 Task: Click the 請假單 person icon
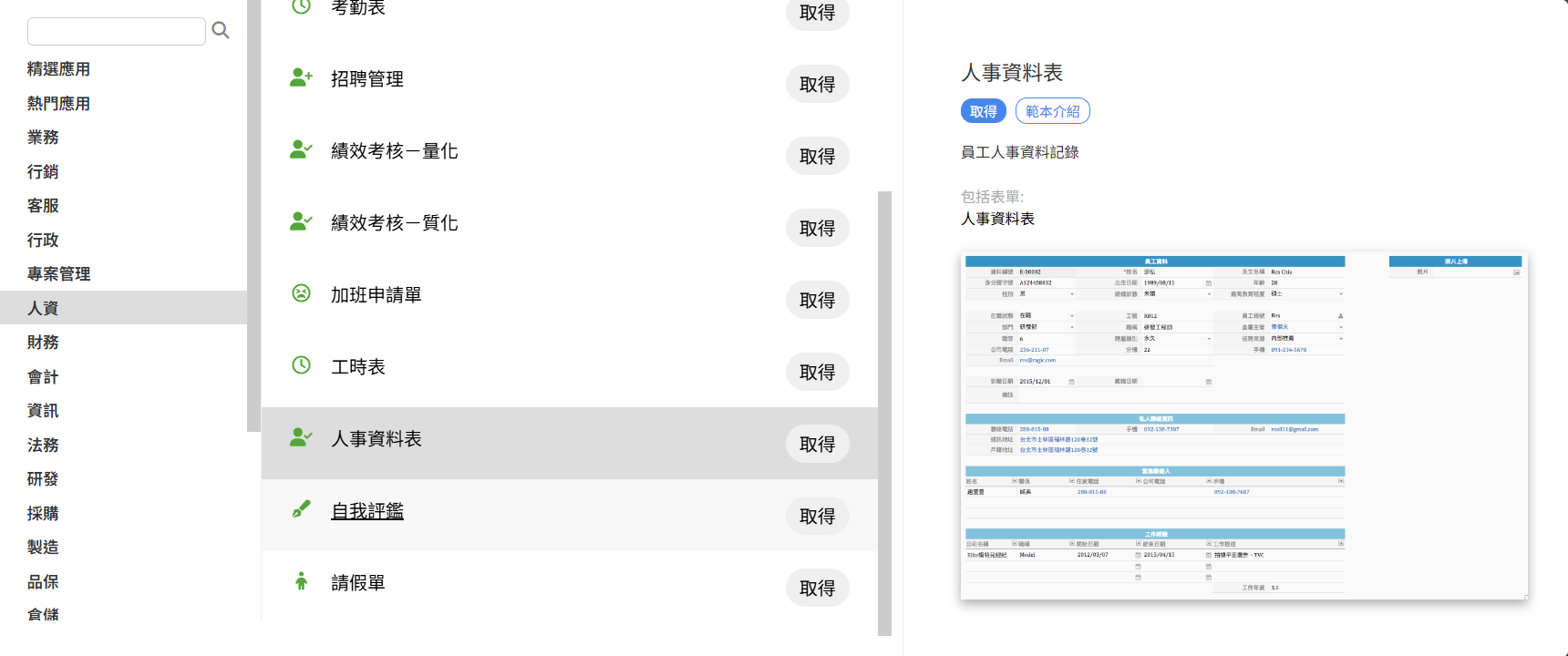coord(301,581)
